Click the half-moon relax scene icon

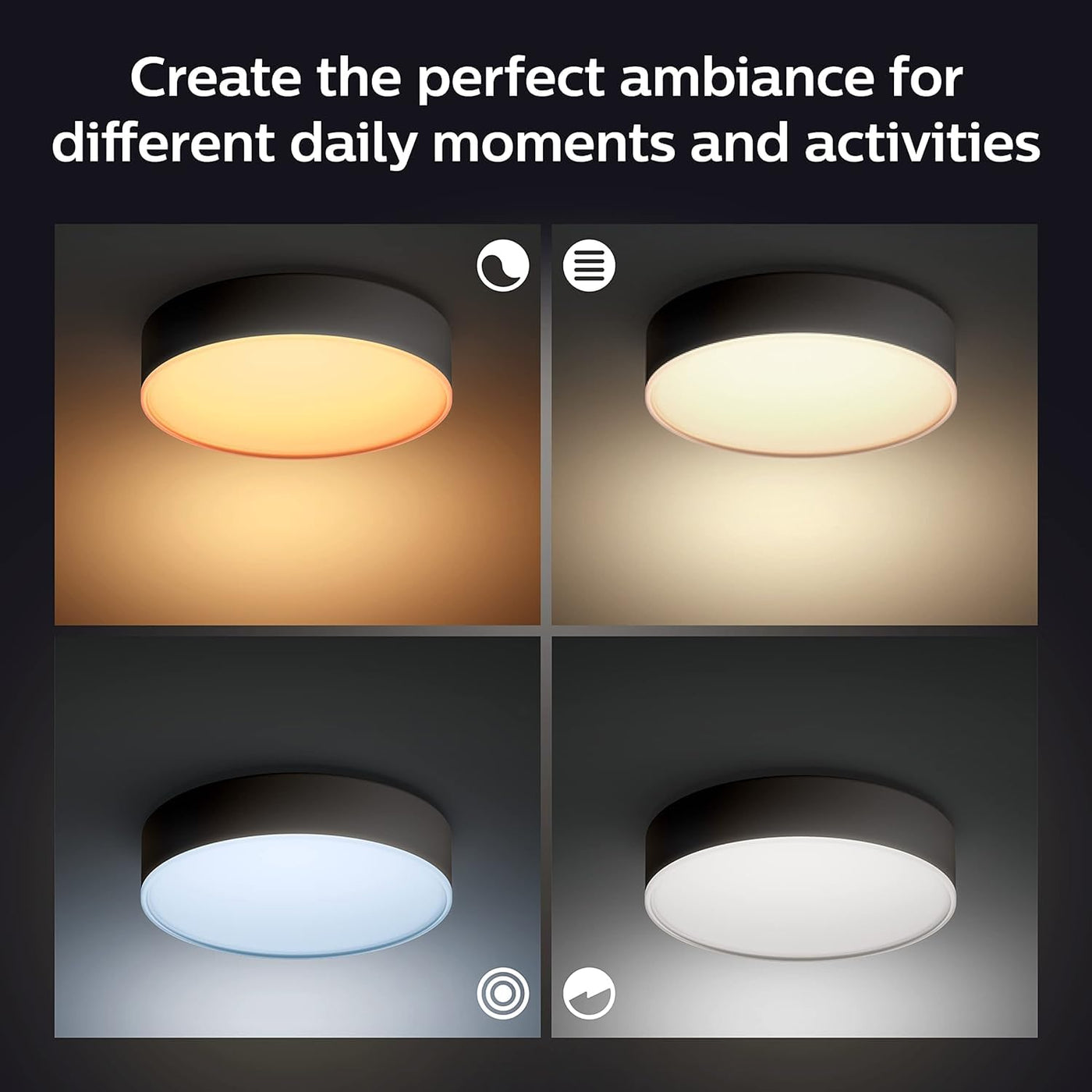[x=502, y=265]
